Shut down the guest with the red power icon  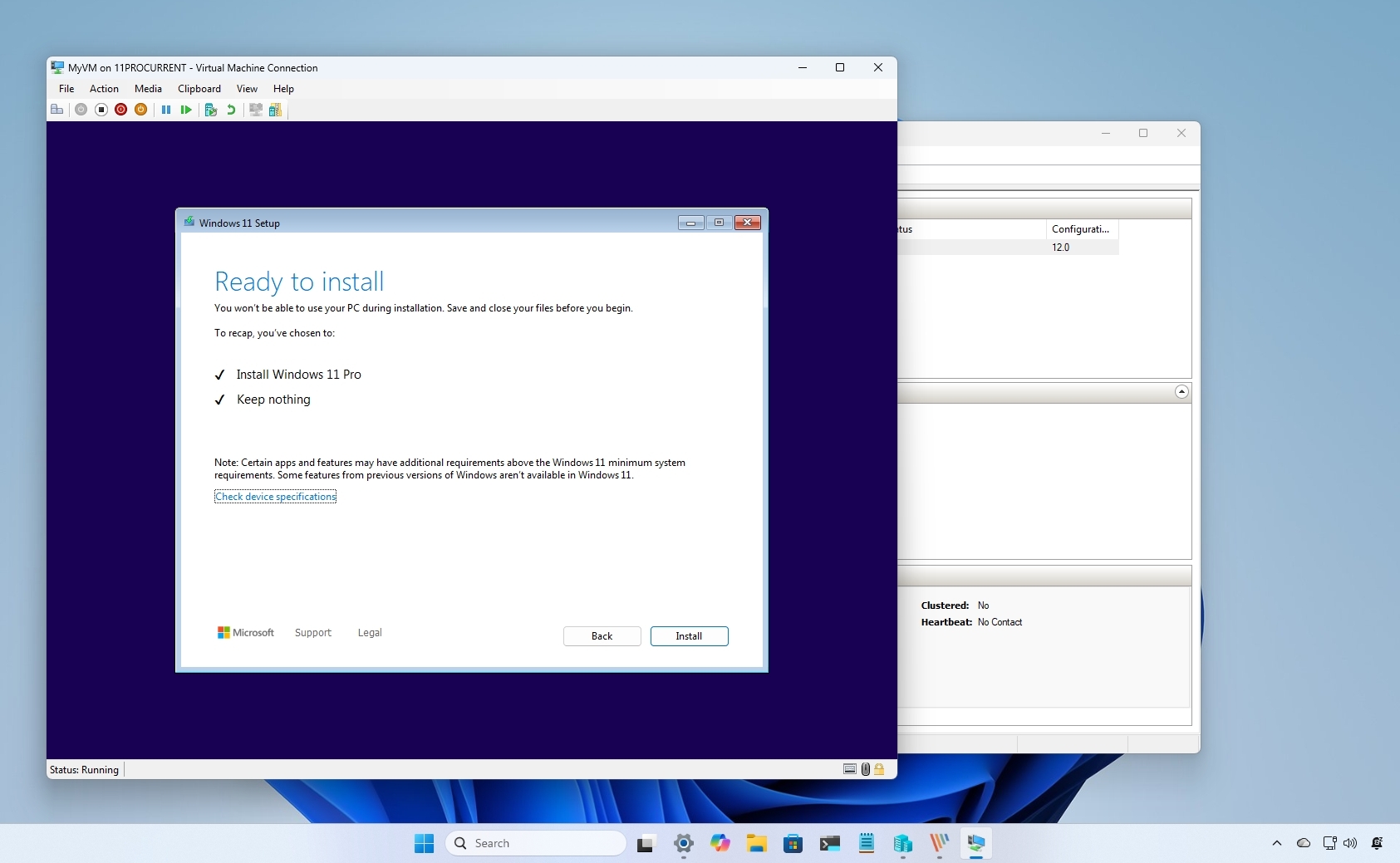point(121,110)
